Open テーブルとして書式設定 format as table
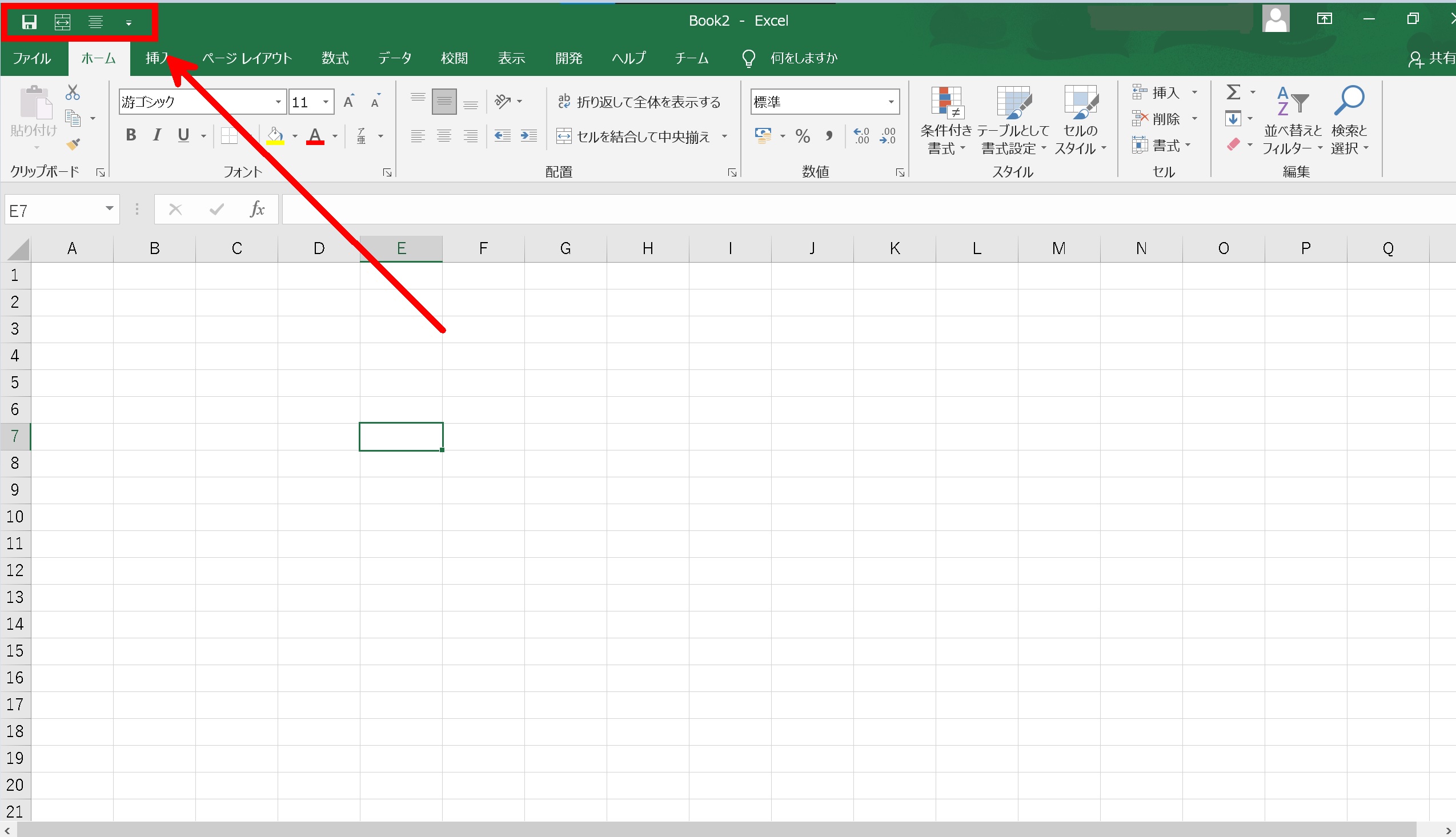The width and height of the screenshot is (1456, 837). click(1013, 120)
